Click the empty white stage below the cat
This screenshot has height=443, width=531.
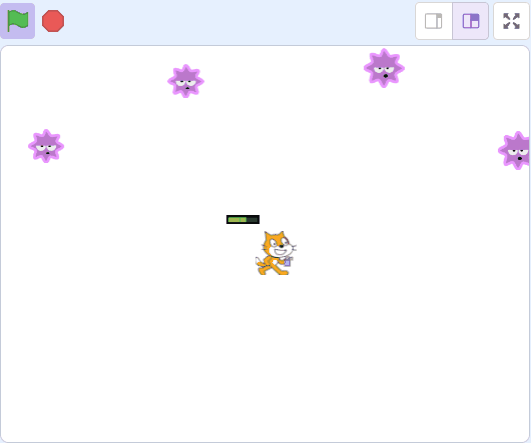pos(271,356)
